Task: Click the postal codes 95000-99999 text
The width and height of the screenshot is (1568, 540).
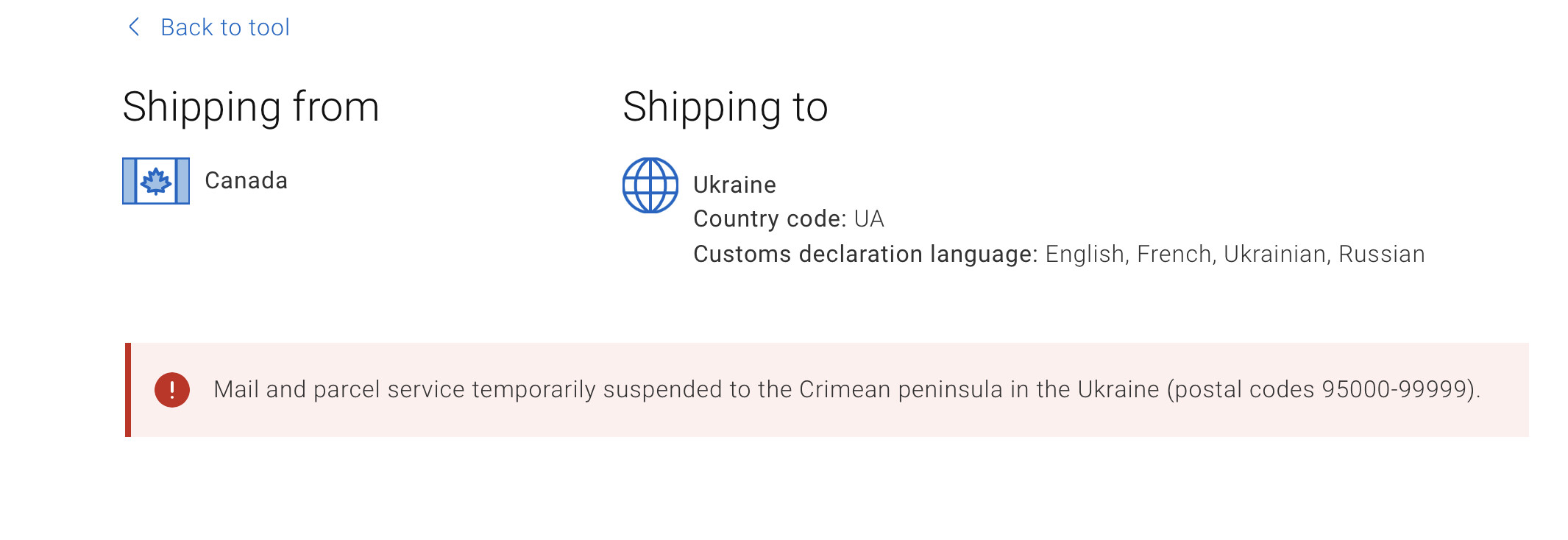Action: pyautogui.click(x=1322, y=389)
